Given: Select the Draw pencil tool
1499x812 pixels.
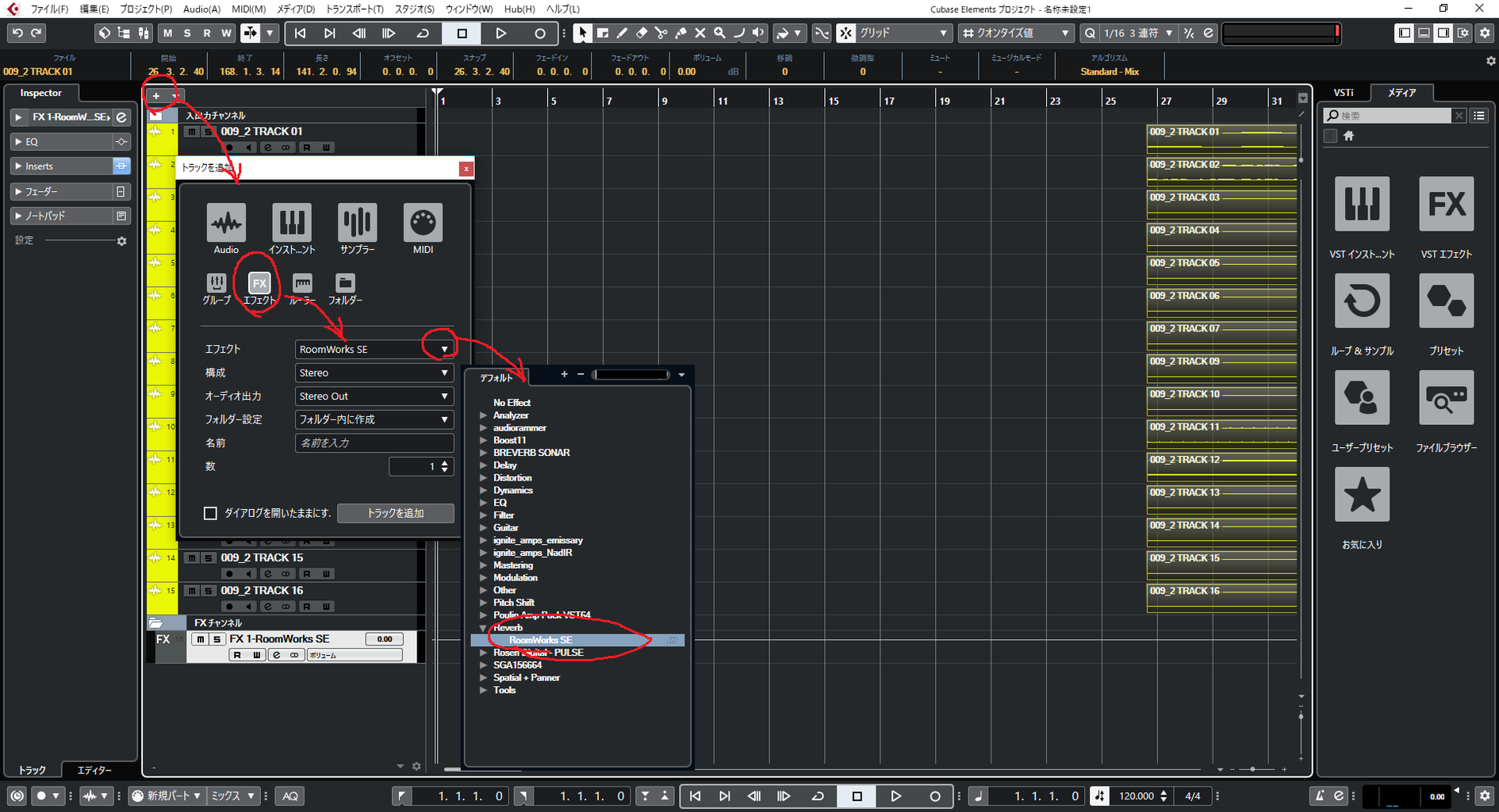Looking at the screenshot, I should [622, 33].
